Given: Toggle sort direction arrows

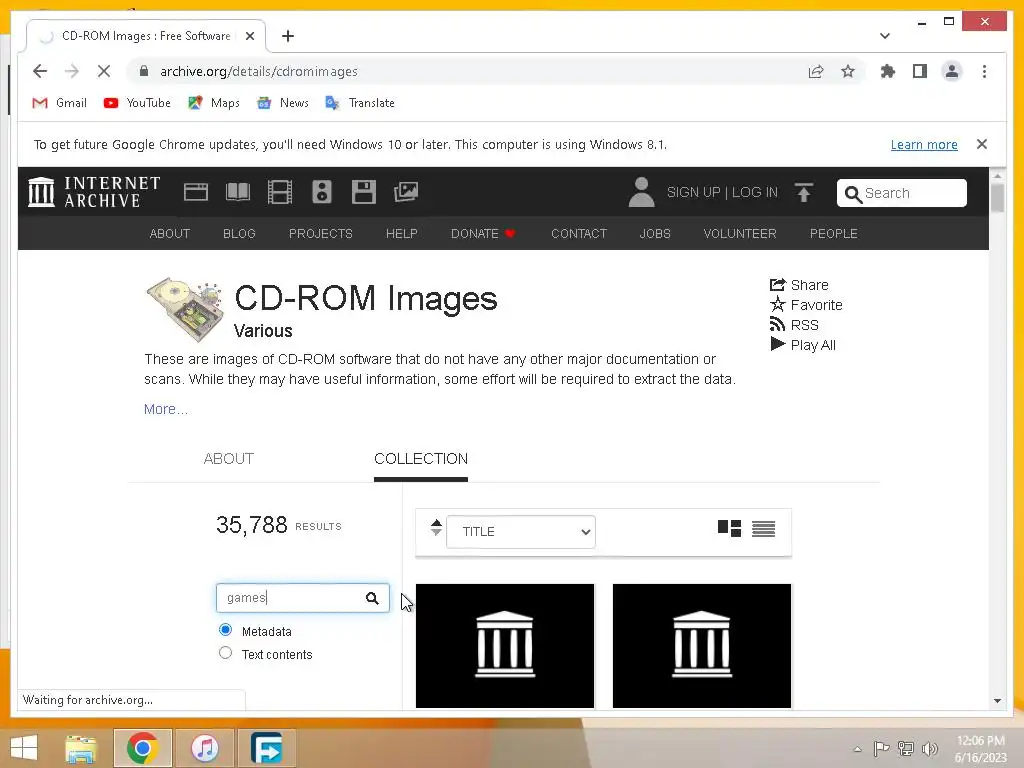Looking at the screenshot, I should coord(436,528).
